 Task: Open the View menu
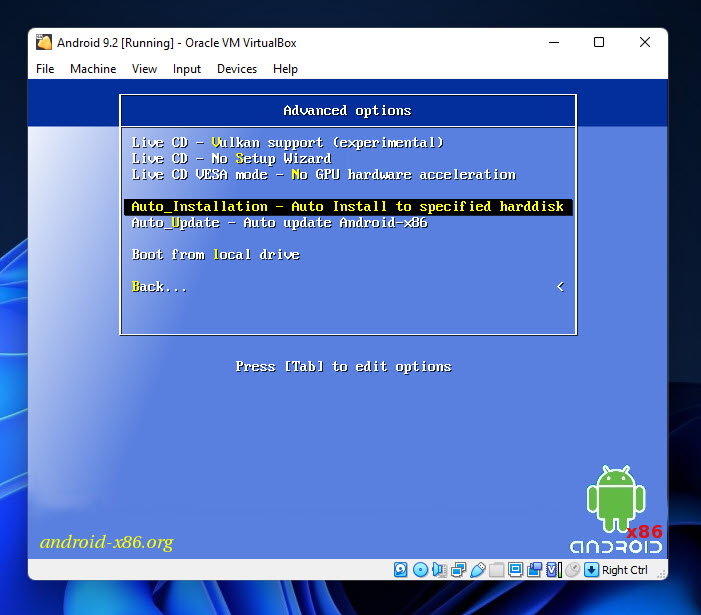(144, 69)
